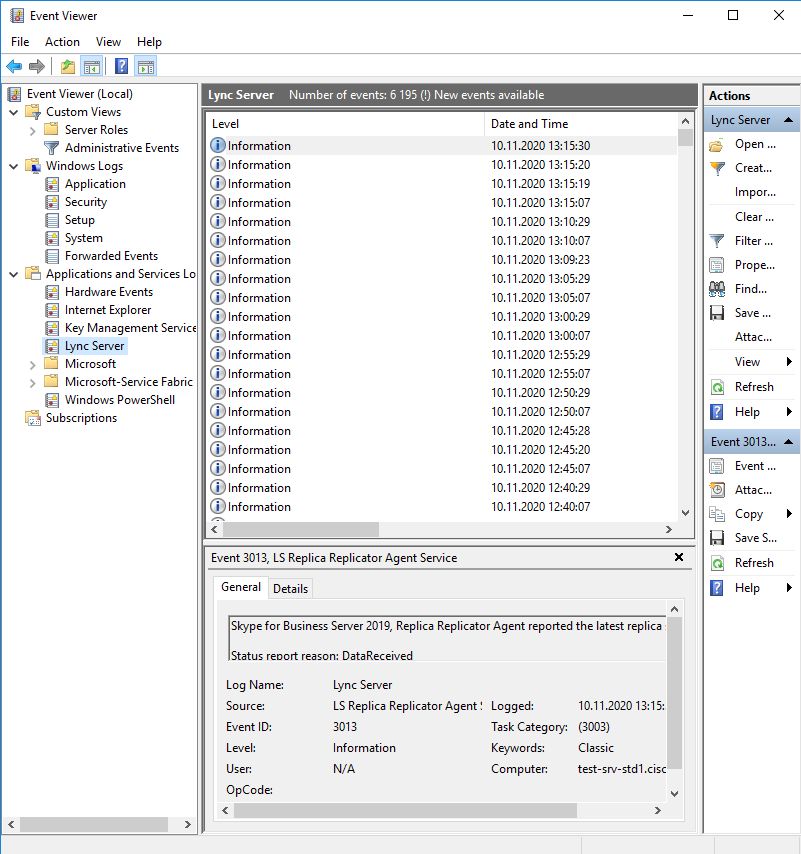Click Attach a Task To this Log
The height and width of the screenshot is (854, 801).
pyautogui.click(x=753, y=337)
